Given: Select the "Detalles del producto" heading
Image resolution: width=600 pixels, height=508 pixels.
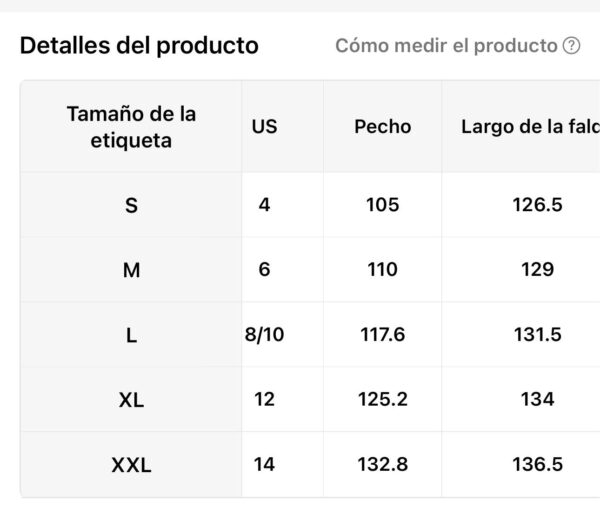Looking at the screenshot, I should (139, 46).
